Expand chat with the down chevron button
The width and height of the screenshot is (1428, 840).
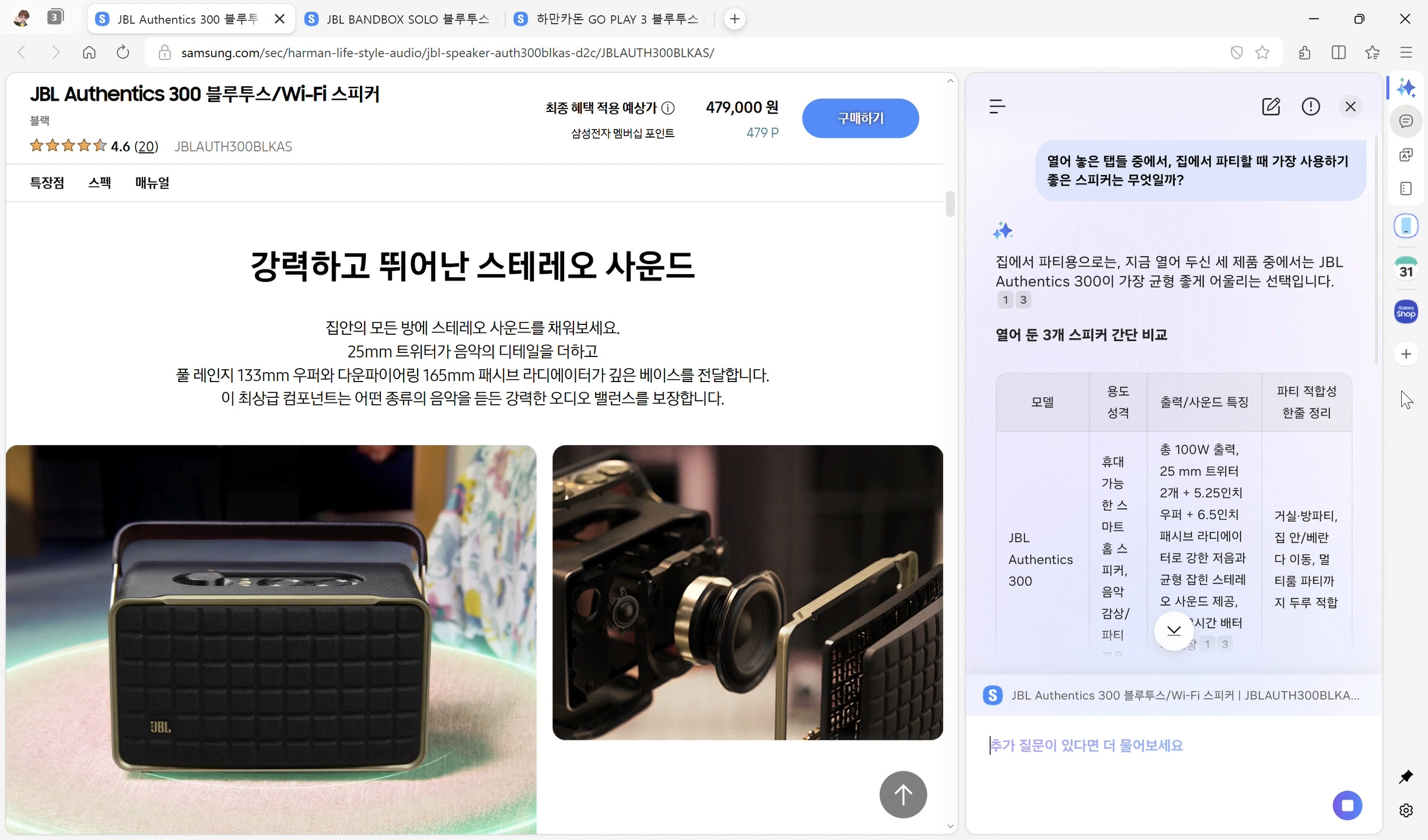click(x=1174, y=631)
